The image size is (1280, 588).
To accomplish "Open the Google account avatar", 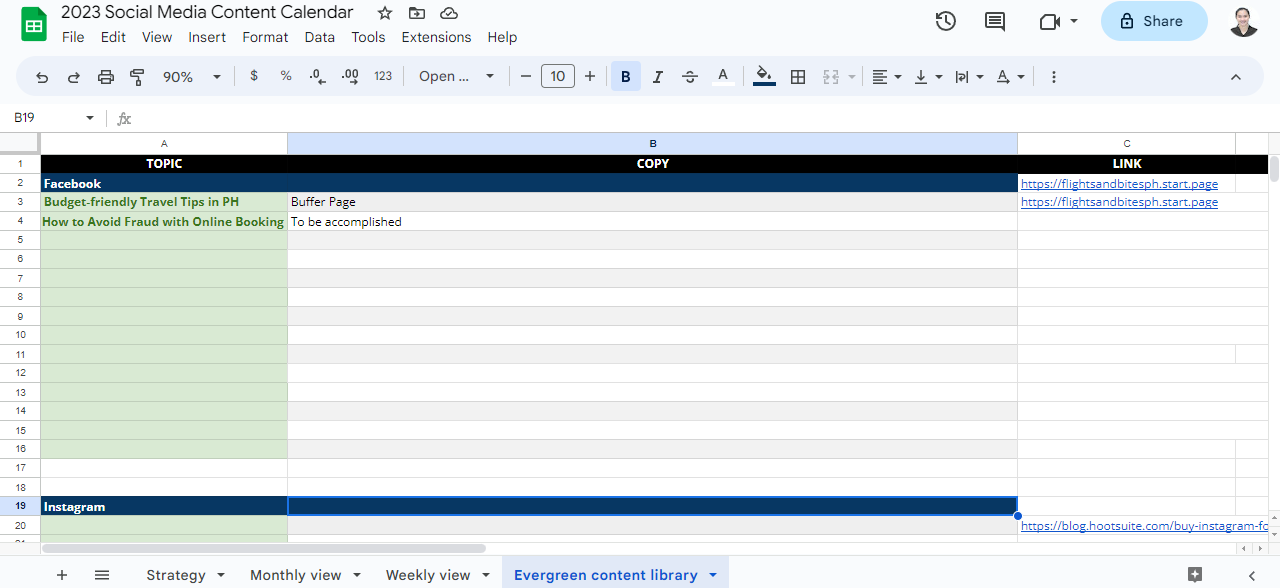I will [1244, 21].
